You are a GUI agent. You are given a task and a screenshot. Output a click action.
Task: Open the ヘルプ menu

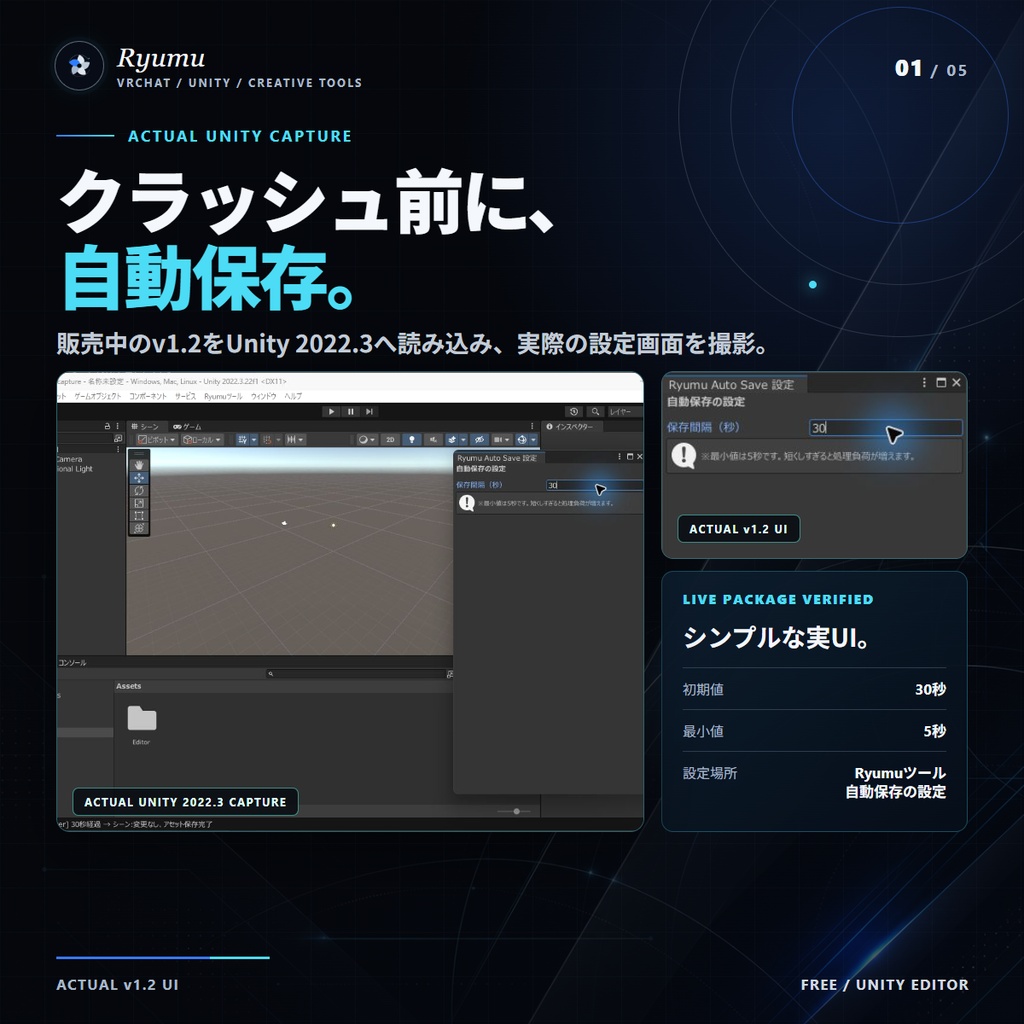(293, 396)
